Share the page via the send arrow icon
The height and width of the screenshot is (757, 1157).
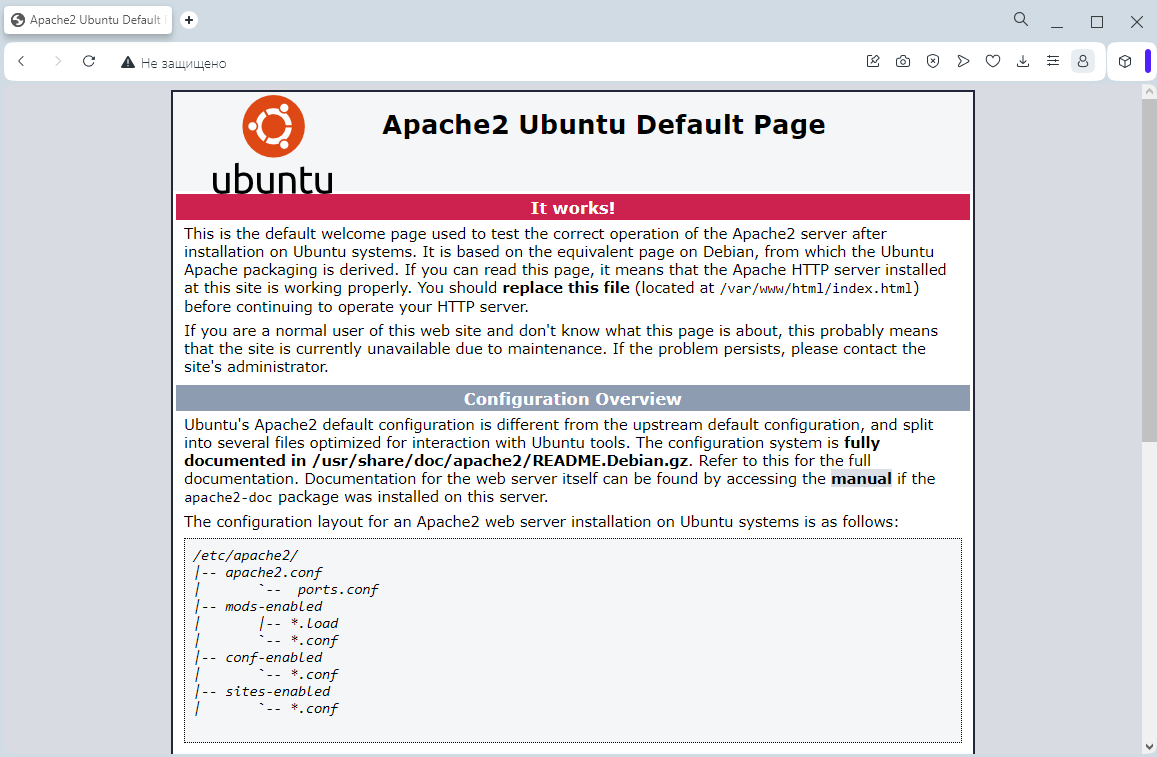click(x=963, y=61)
